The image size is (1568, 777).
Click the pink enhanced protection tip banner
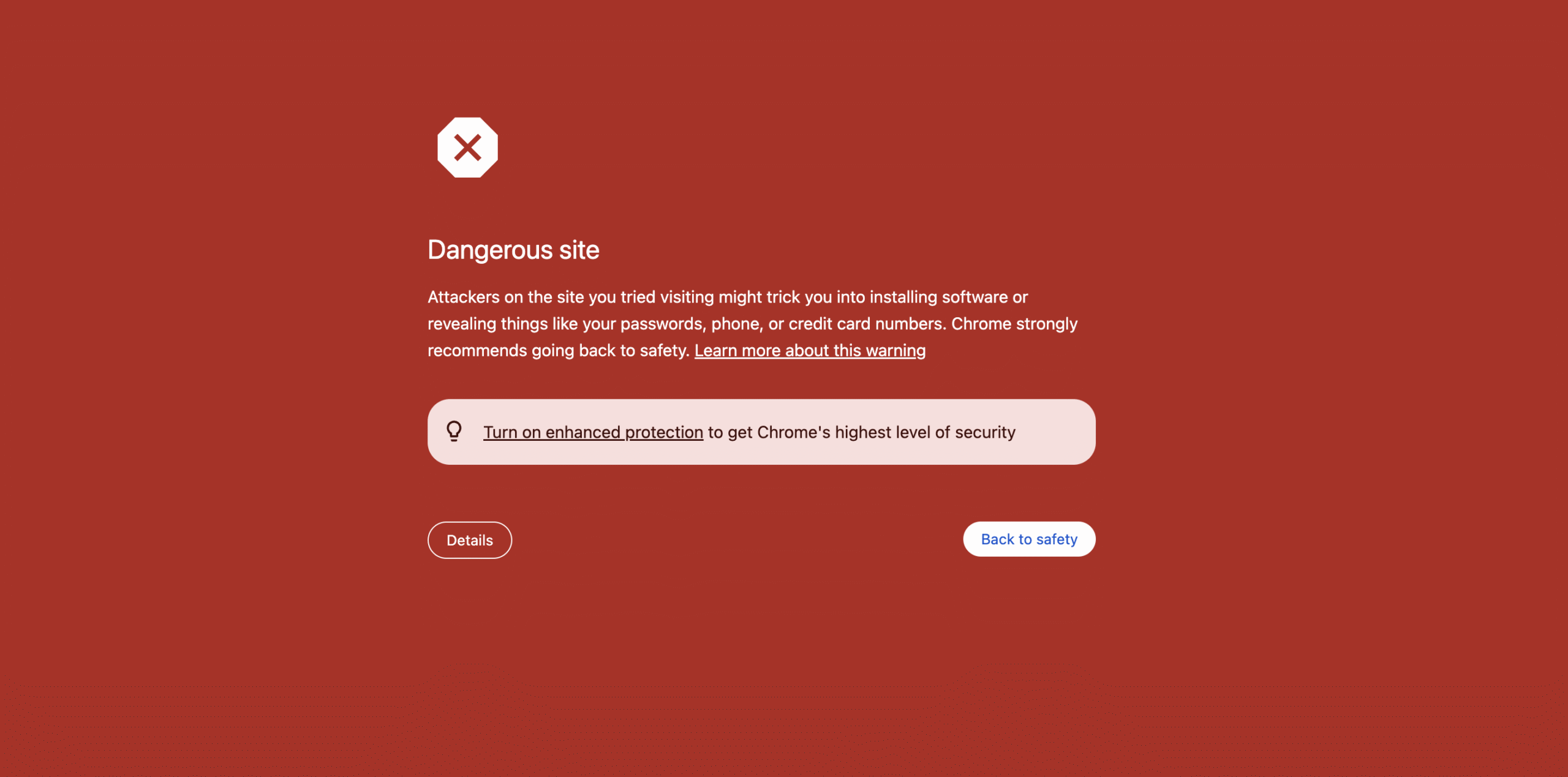[x=761, y=432]
